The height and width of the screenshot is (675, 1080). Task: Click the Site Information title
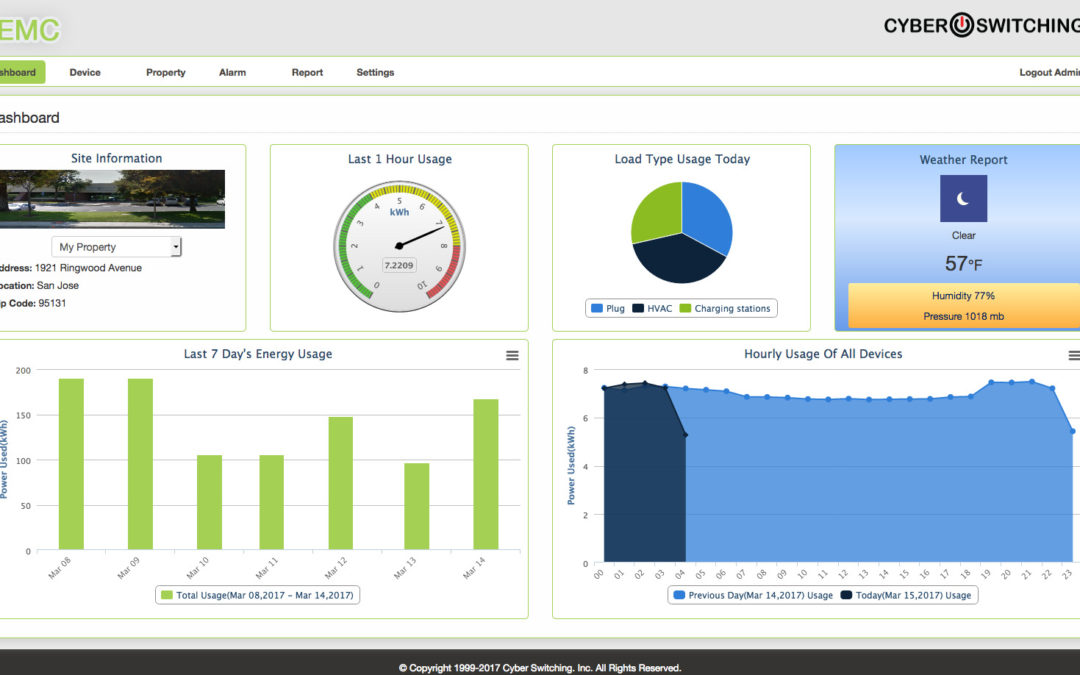[x=116, y=158]
